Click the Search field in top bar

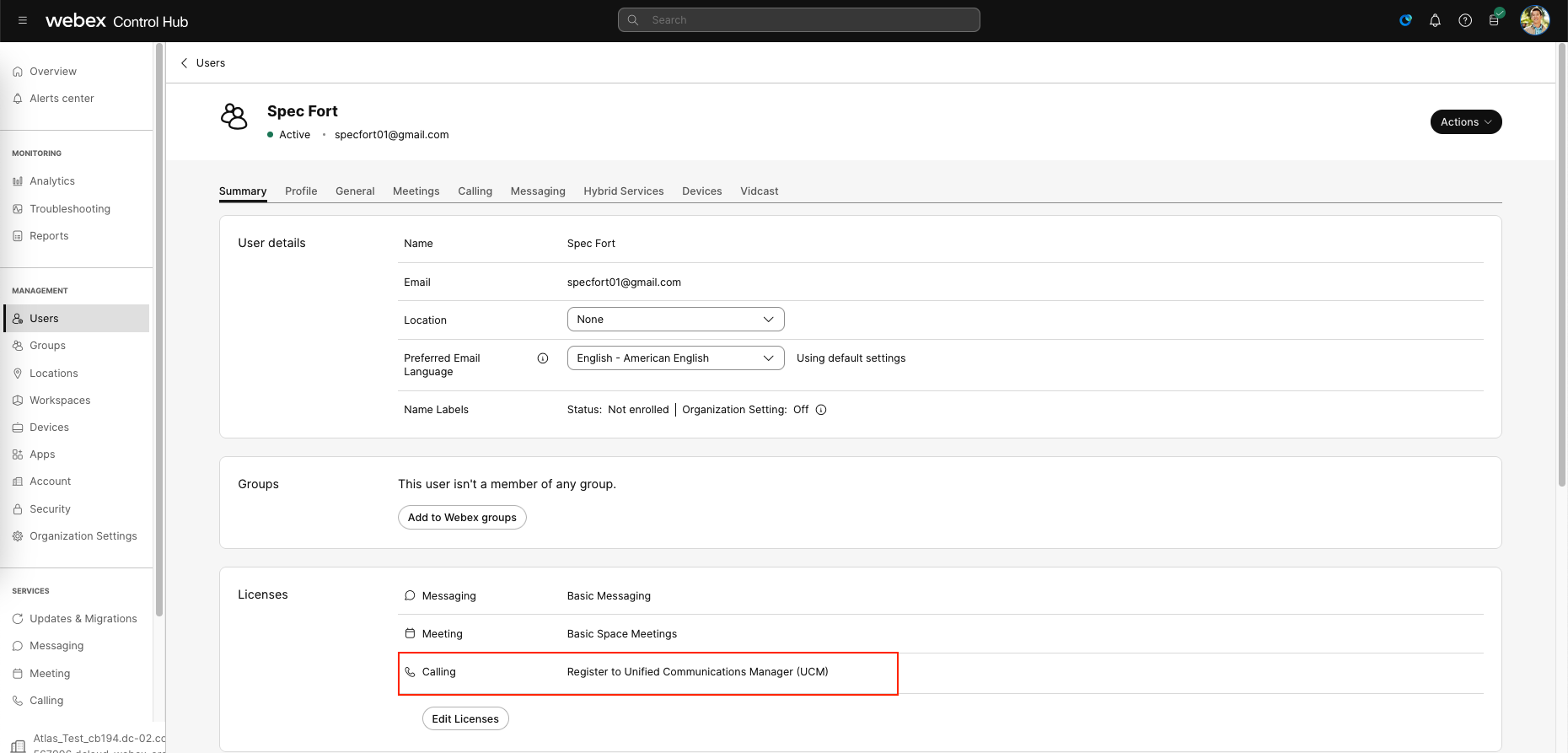coord(798,20)
